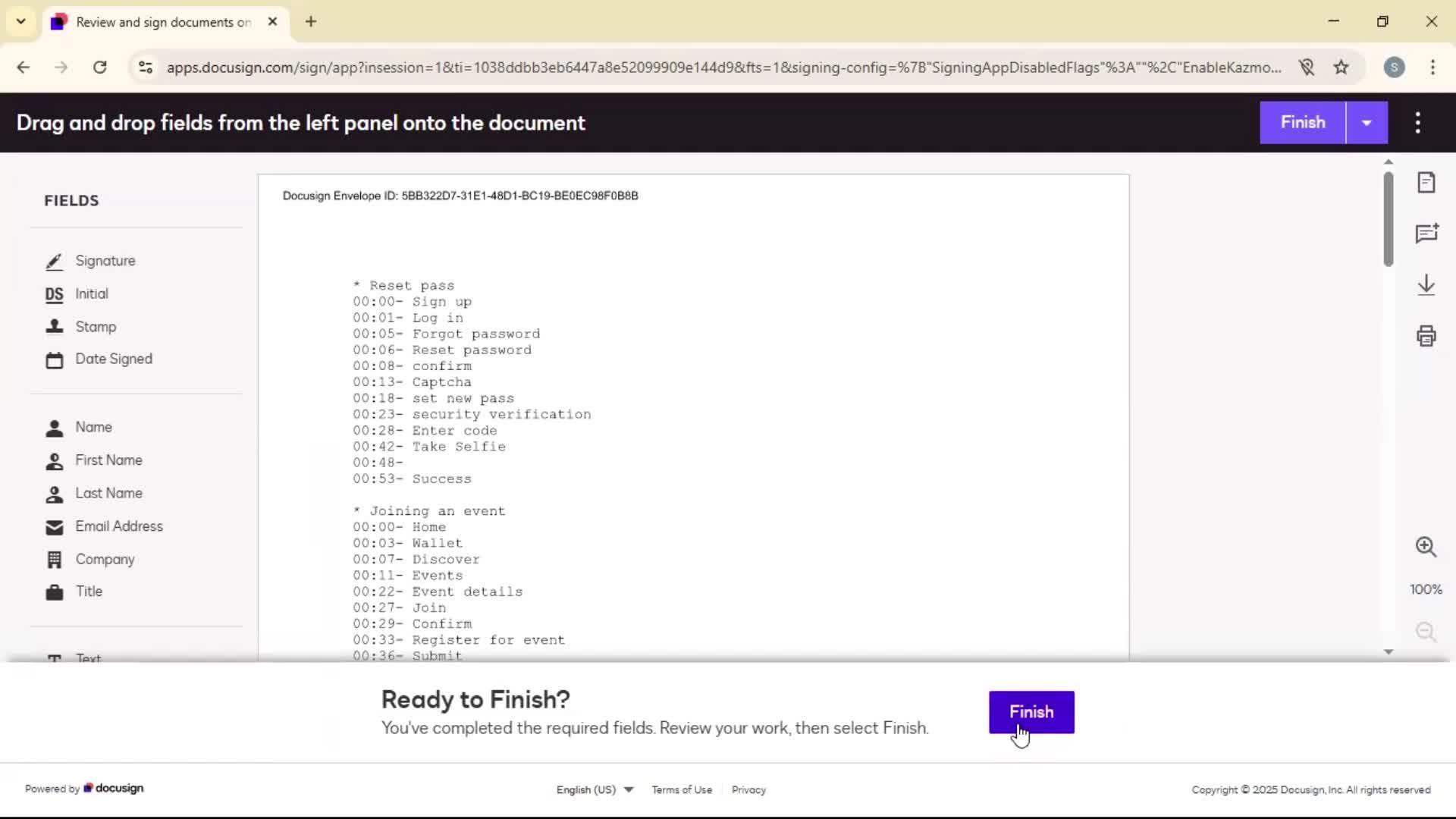The height and width of the screenshot is (819, 1456).
Task: Close the Review and sign documents tab
Action: (272, 22)
